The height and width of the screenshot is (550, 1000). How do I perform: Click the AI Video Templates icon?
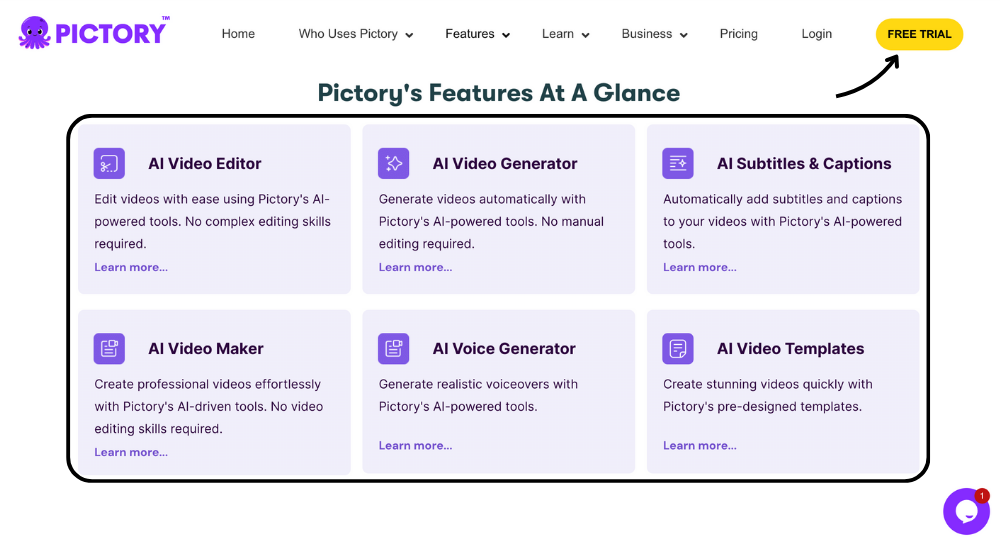tap(678, 348)
